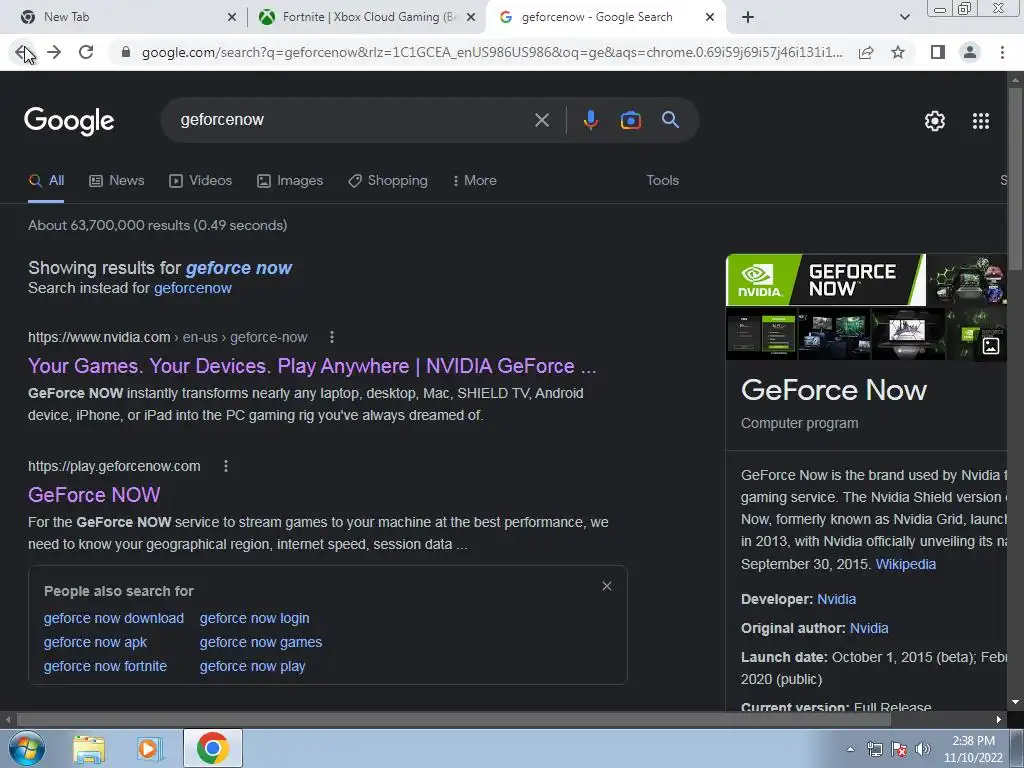Open Google settings gear
Screen dimensions: 1024x768
(935, 121)
